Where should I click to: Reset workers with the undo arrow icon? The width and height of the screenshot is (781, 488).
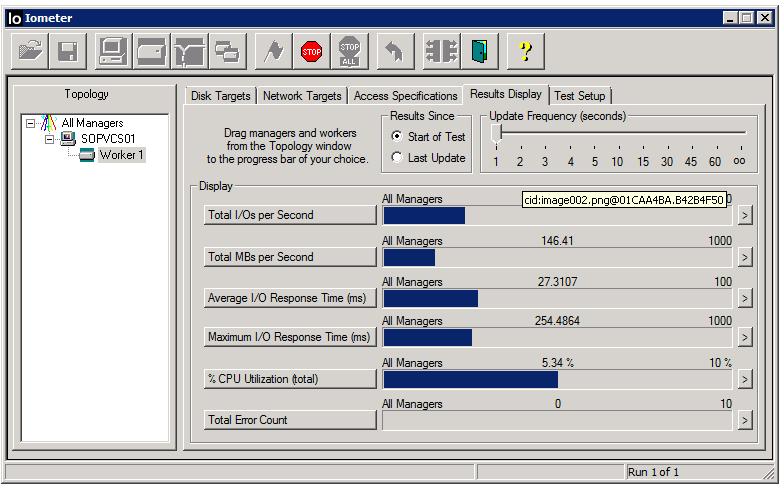pos(395,51)
